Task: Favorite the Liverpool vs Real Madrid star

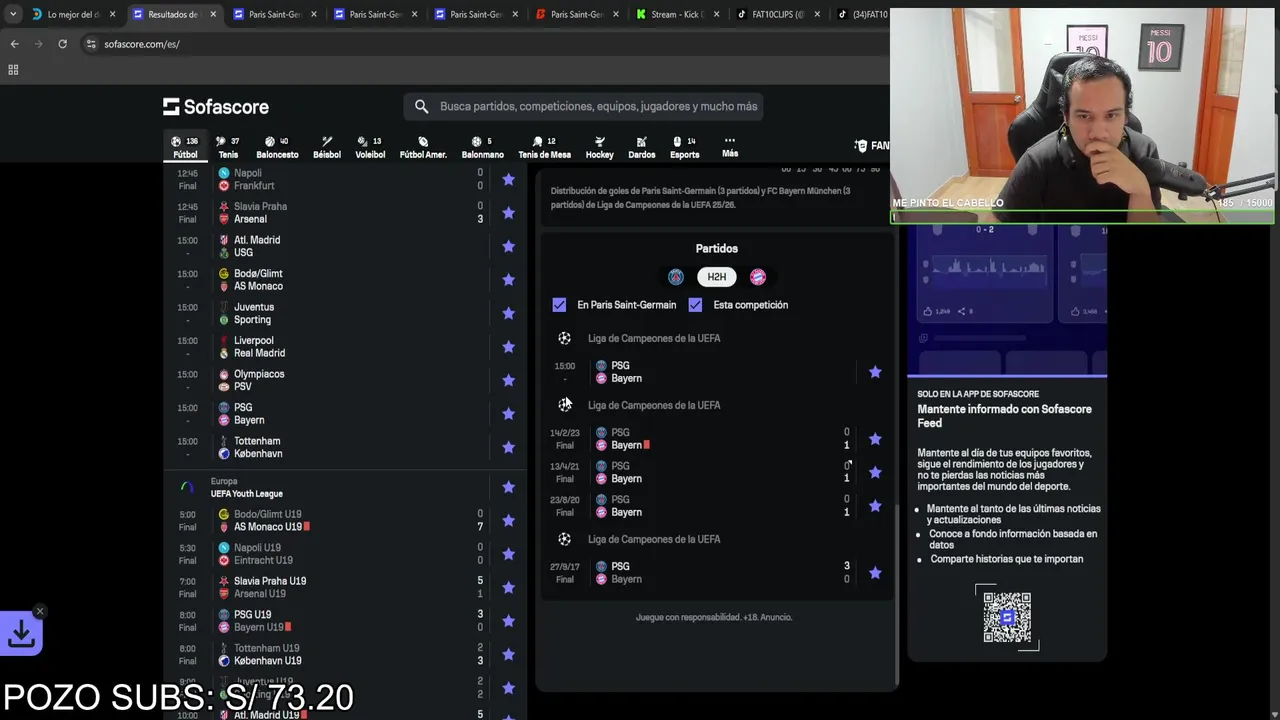Action: point(508,347)
